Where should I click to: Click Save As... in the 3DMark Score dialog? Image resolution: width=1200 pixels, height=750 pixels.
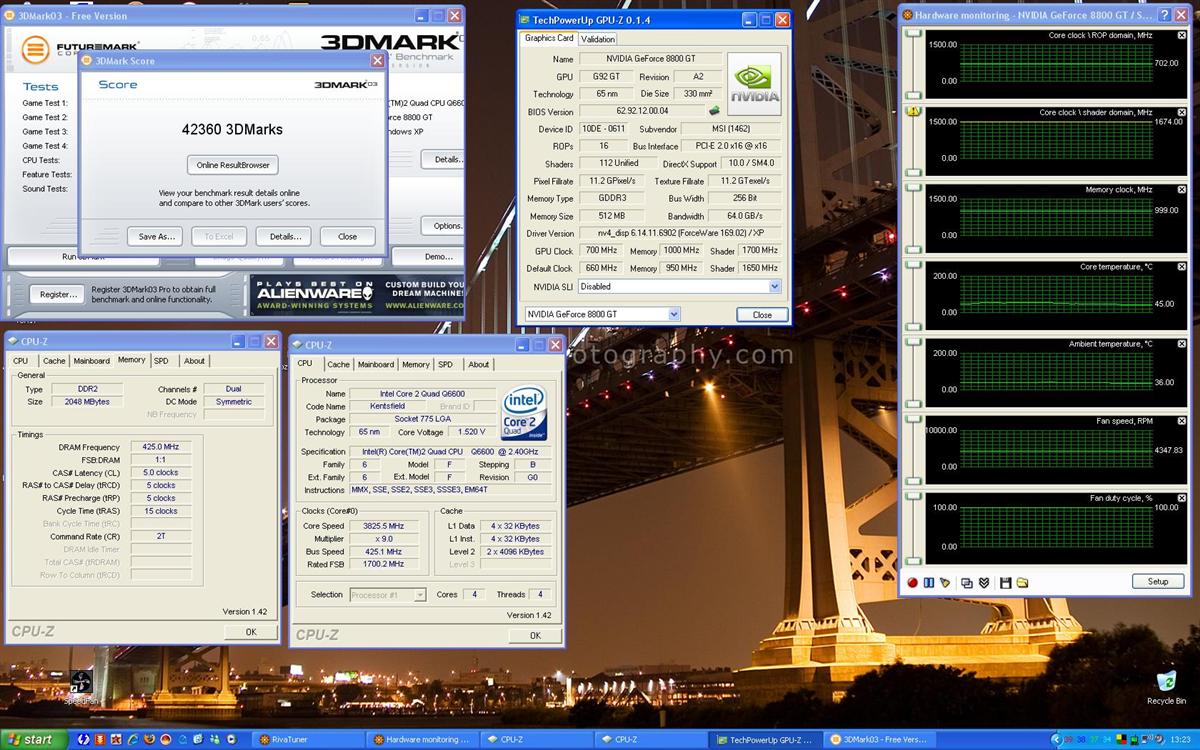pyautogui.click(x=156, y=237)
